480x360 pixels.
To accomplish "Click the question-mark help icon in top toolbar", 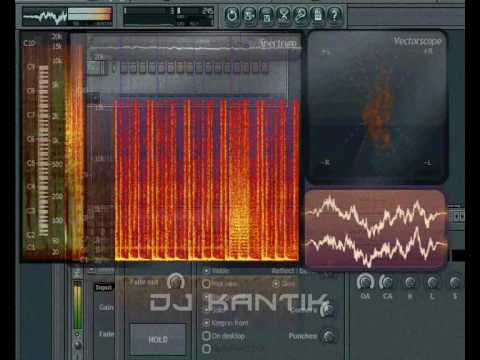I will tap(334, 15).
